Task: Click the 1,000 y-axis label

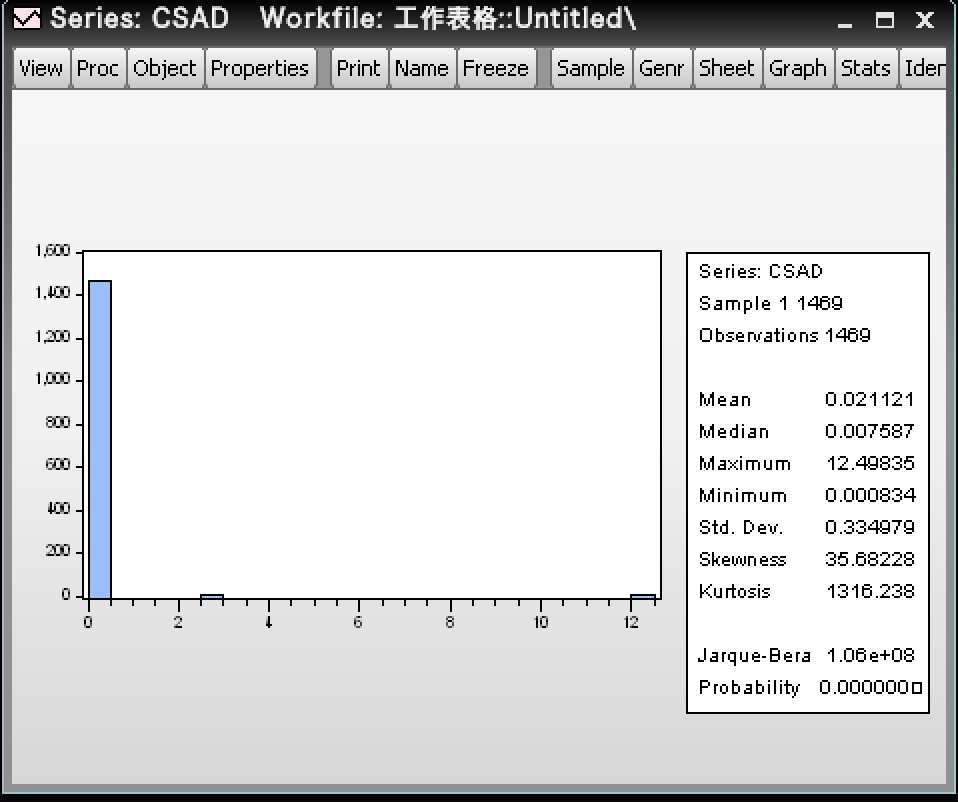Action: pos(53,379)
